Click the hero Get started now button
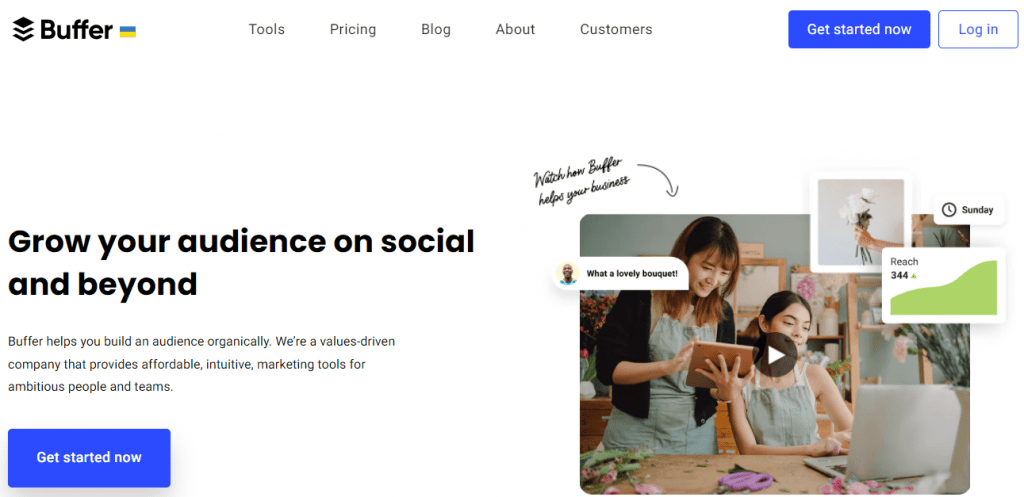 tap(89, 457)
